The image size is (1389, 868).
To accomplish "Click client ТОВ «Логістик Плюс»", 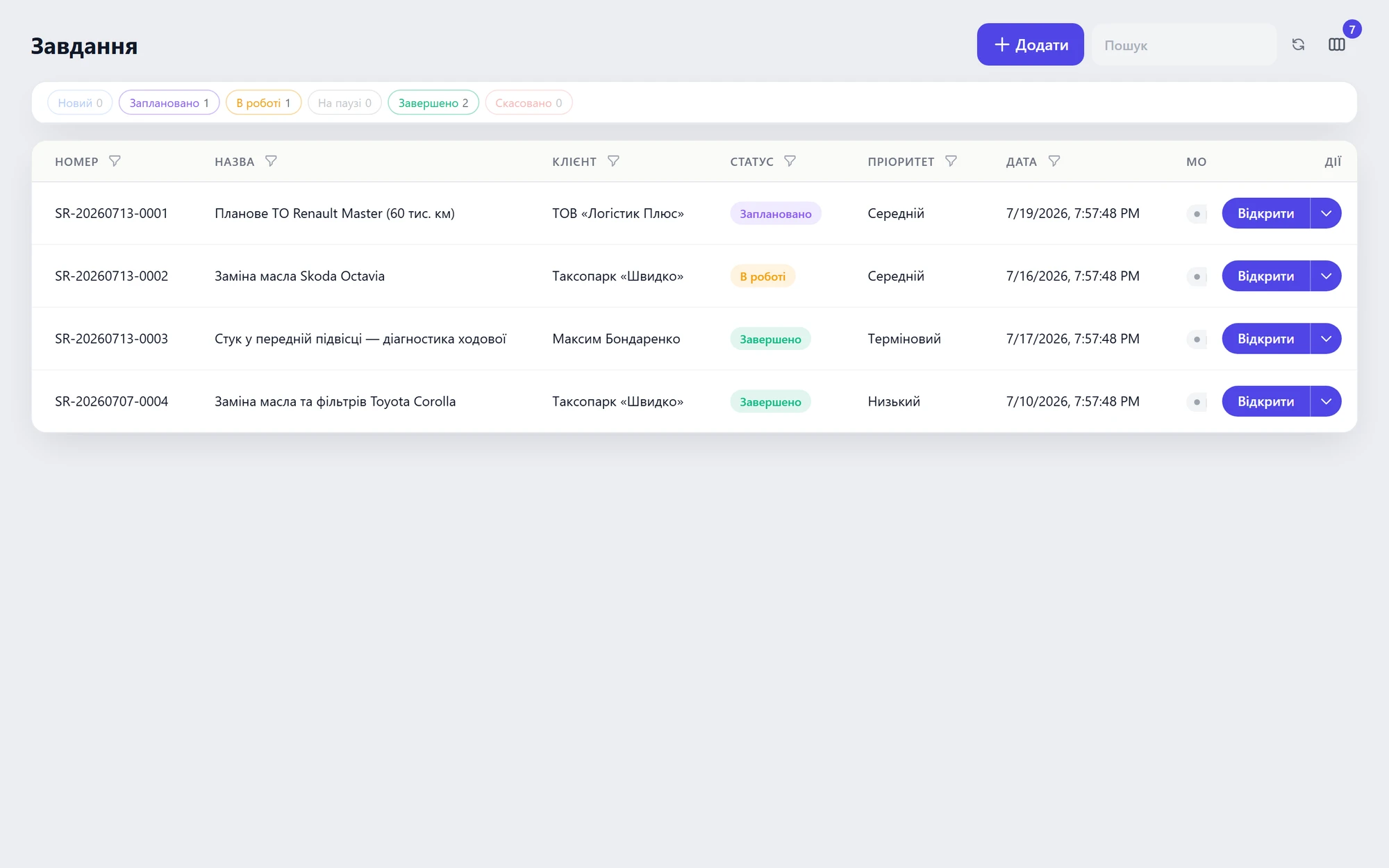I will [618, 213].
